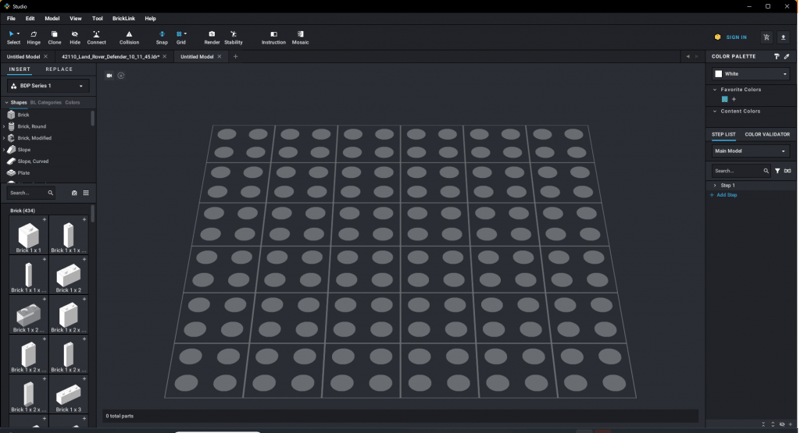Choose the Connect tool

(96, 37)
